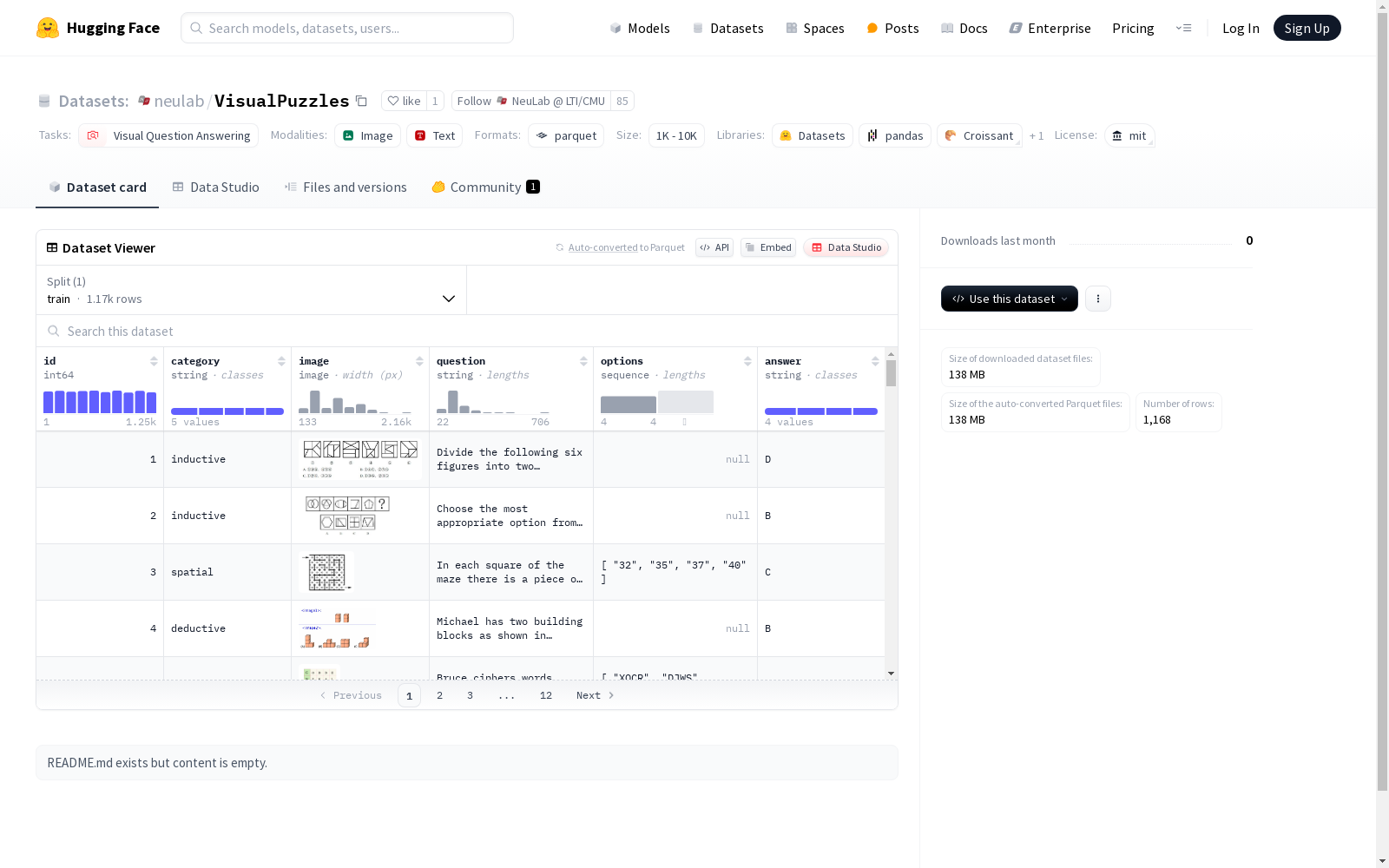Open Models in top navigation
Viewport: 1389px width, 868px height.
tap(640, 28)
